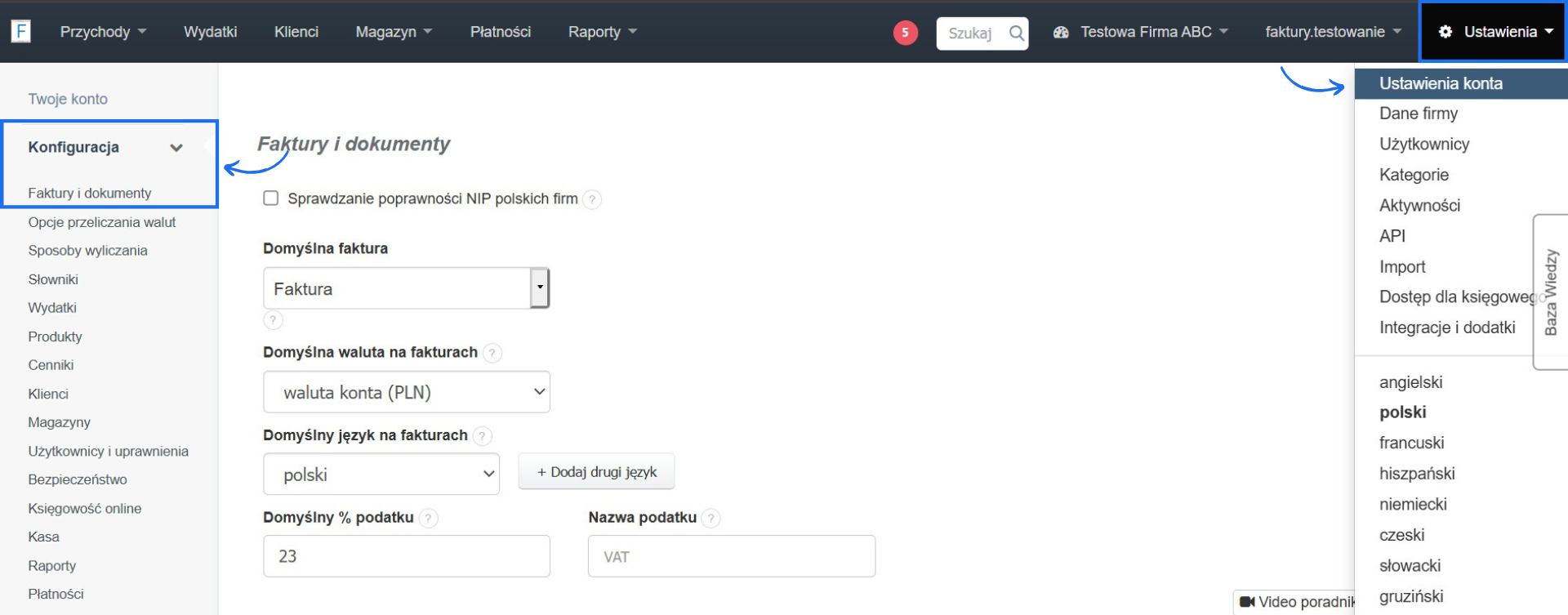
Task: Open Opcje przeliczania walut sidebar link
Action: click(x=102, y=222)
